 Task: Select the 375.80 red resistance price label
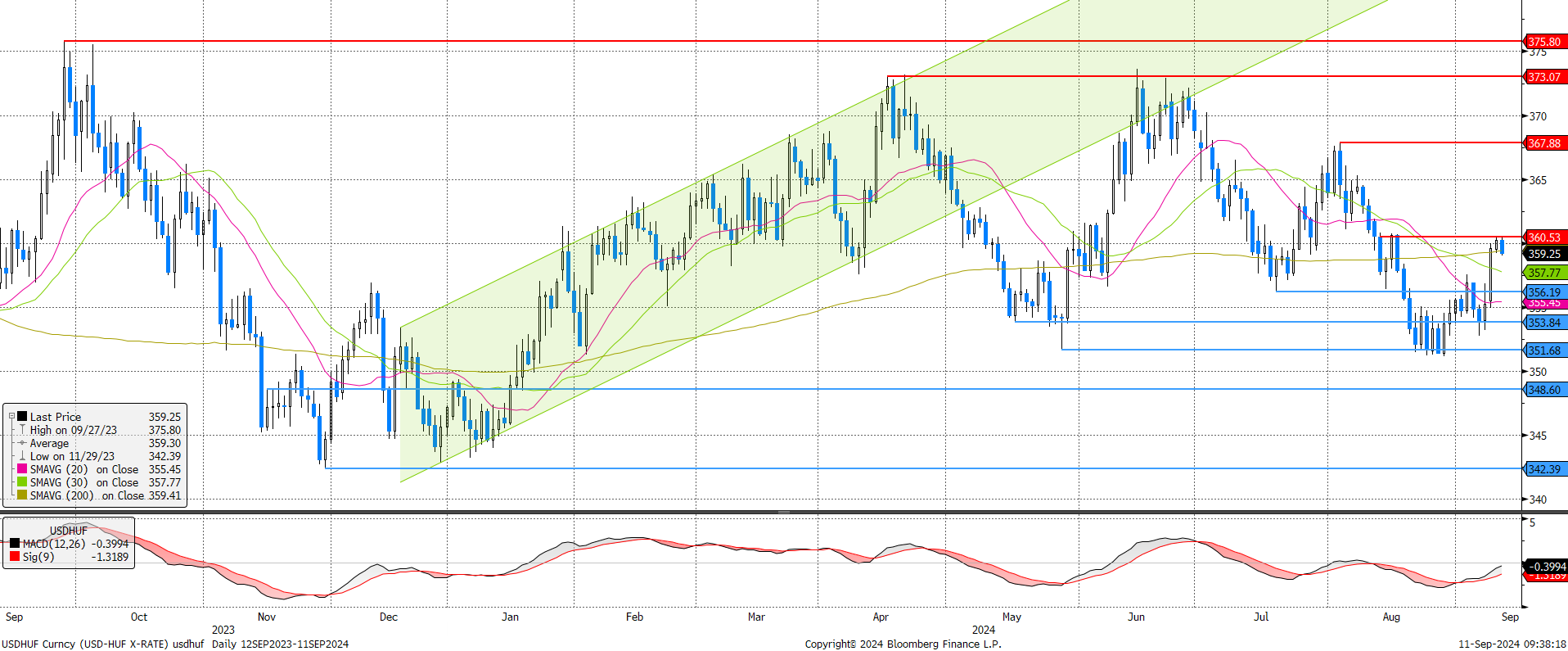(1544, 42)
